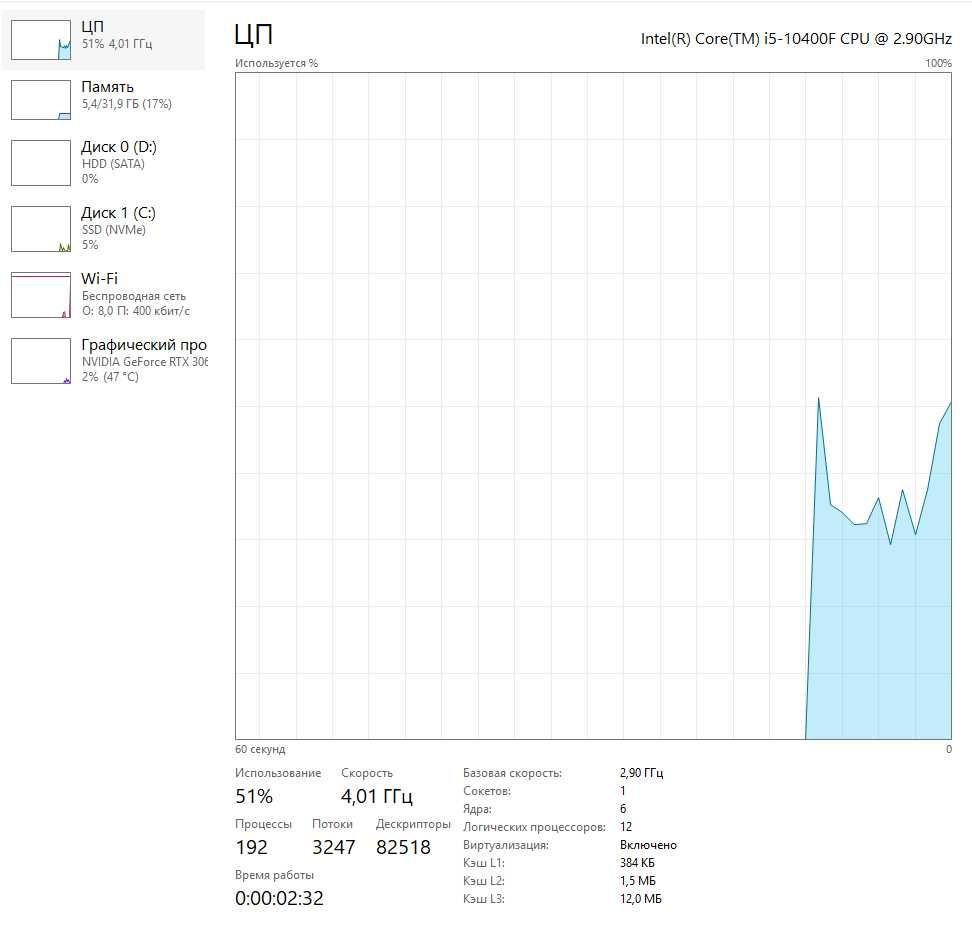Screen dimensions: 972x927
Task: Click the virtualization value 'Включено'
Action: click(648, 845)
